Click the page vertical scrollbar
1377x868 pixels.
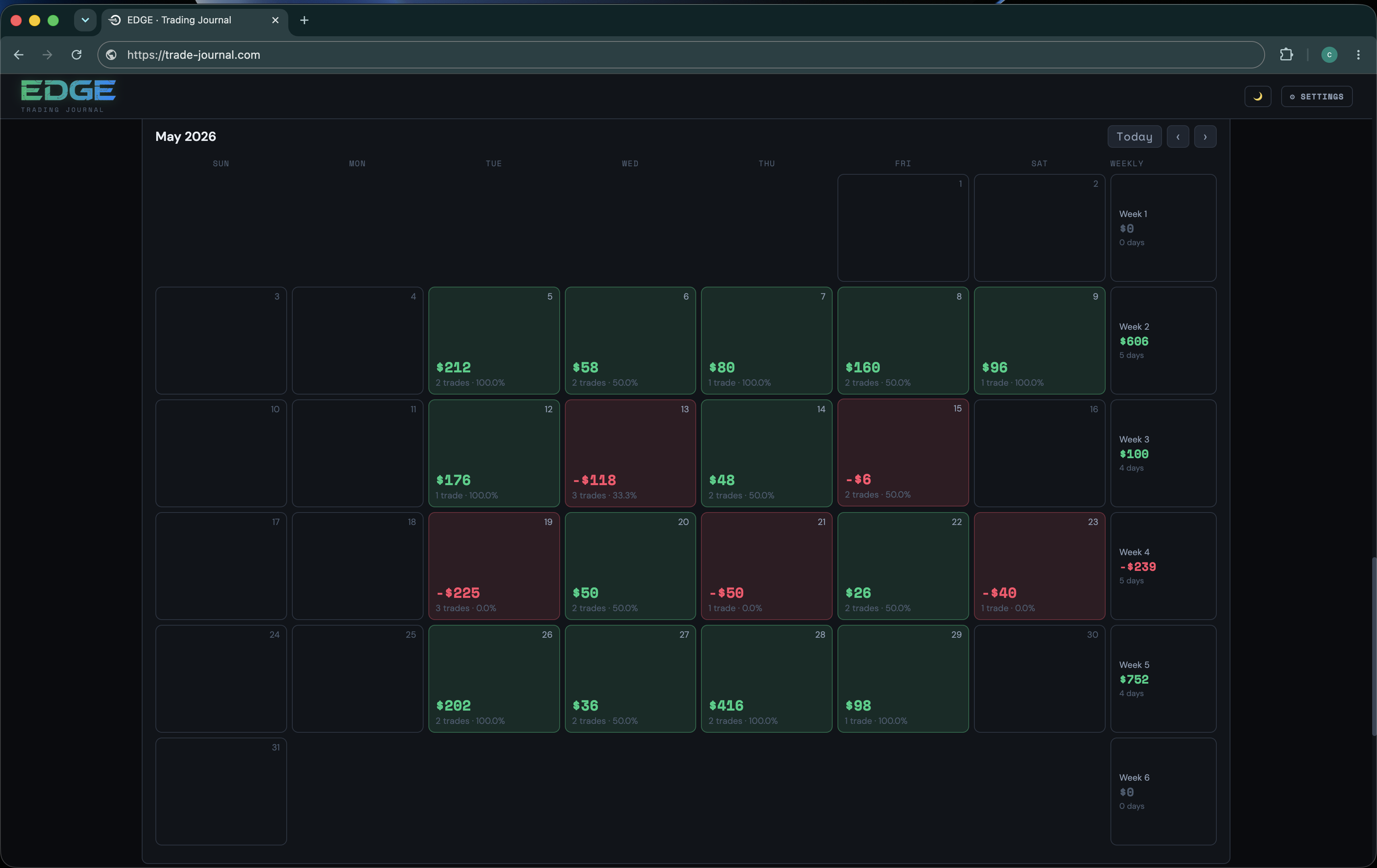(x=1373, y=646)
